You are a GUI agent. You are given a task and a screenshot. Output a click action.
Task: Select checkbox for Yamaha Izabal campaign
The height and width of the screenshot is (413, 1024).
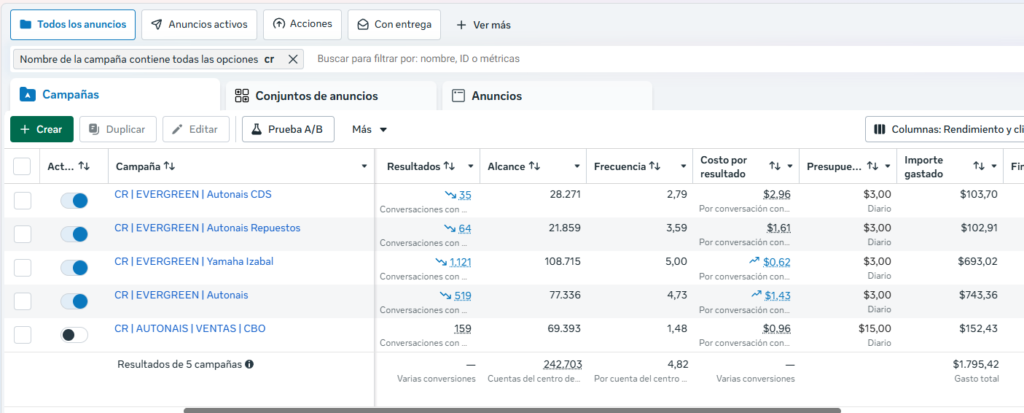(x=22, y=267)
